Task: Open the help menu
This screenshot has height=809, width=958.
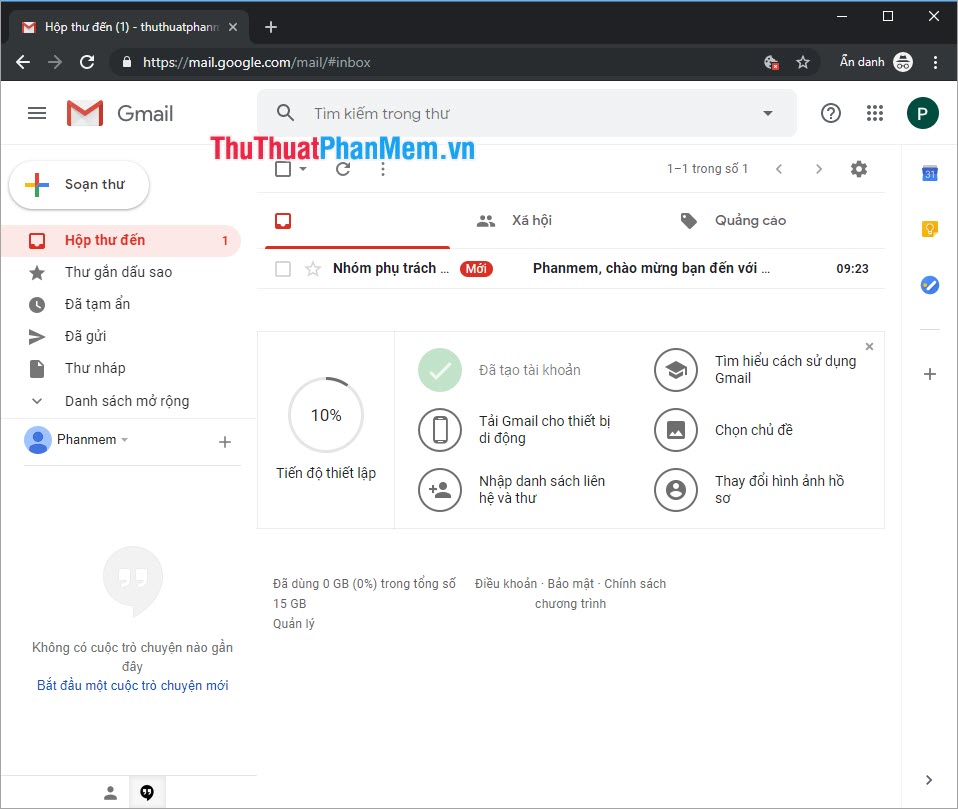Action: [830, 113]
